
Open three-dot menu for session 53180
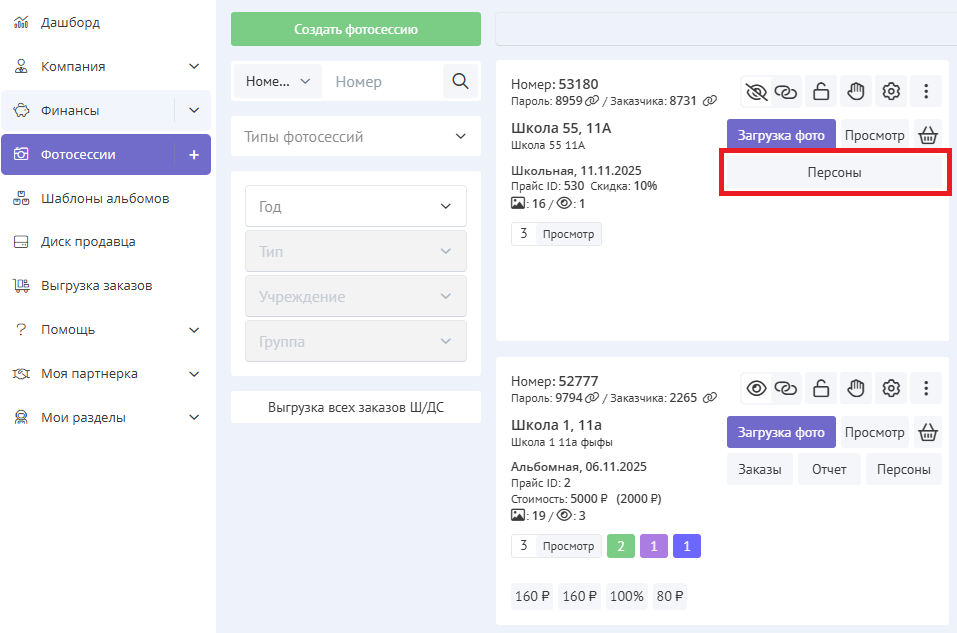click(x=926, y=92)
